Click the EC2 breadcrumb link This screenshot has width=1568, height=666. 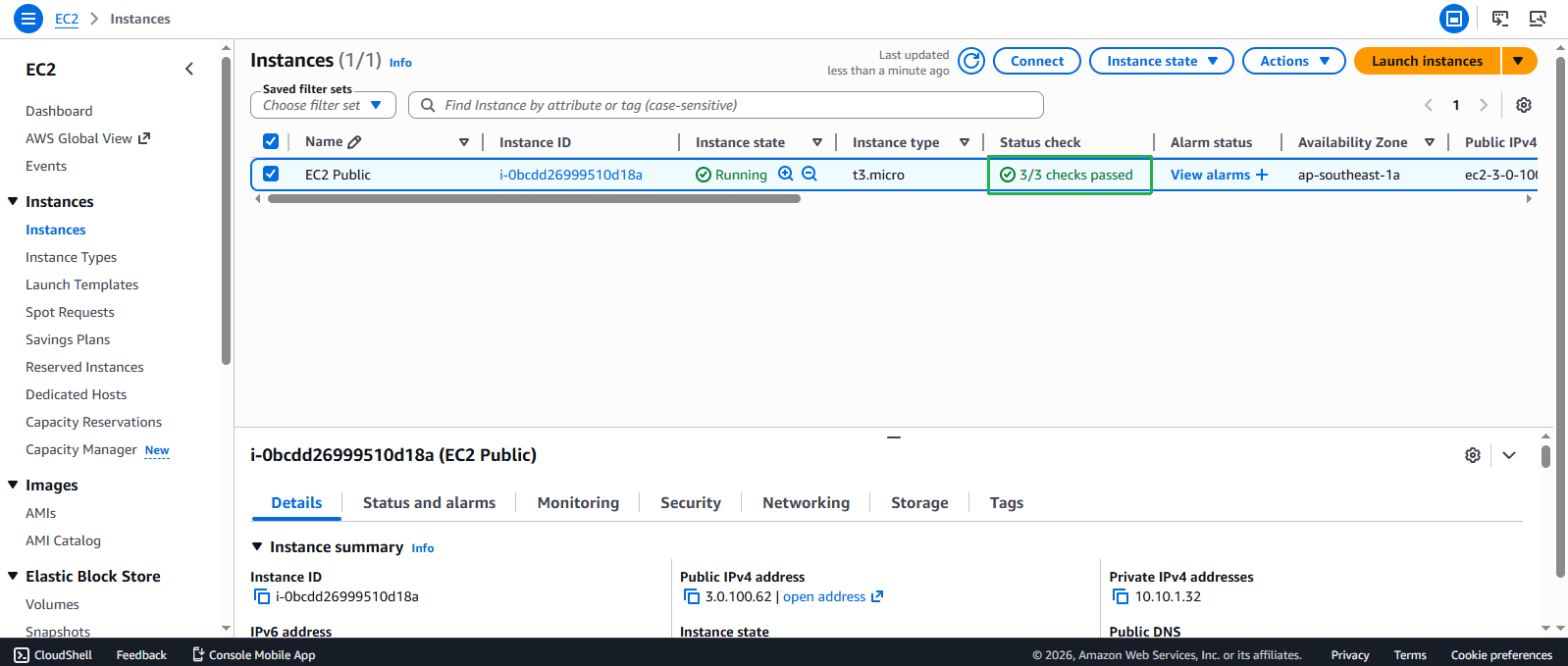(67, 19)
